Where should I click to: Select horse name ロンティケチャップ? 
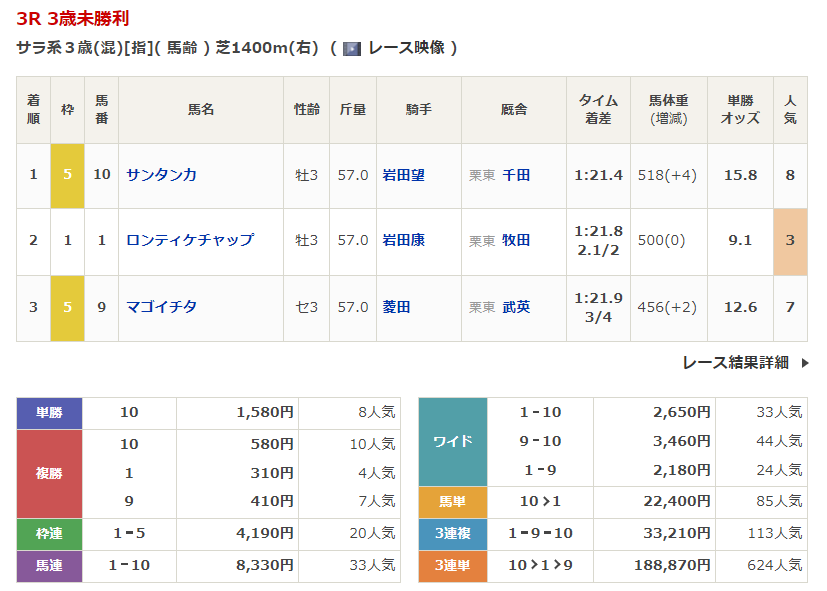pos(189,240)
